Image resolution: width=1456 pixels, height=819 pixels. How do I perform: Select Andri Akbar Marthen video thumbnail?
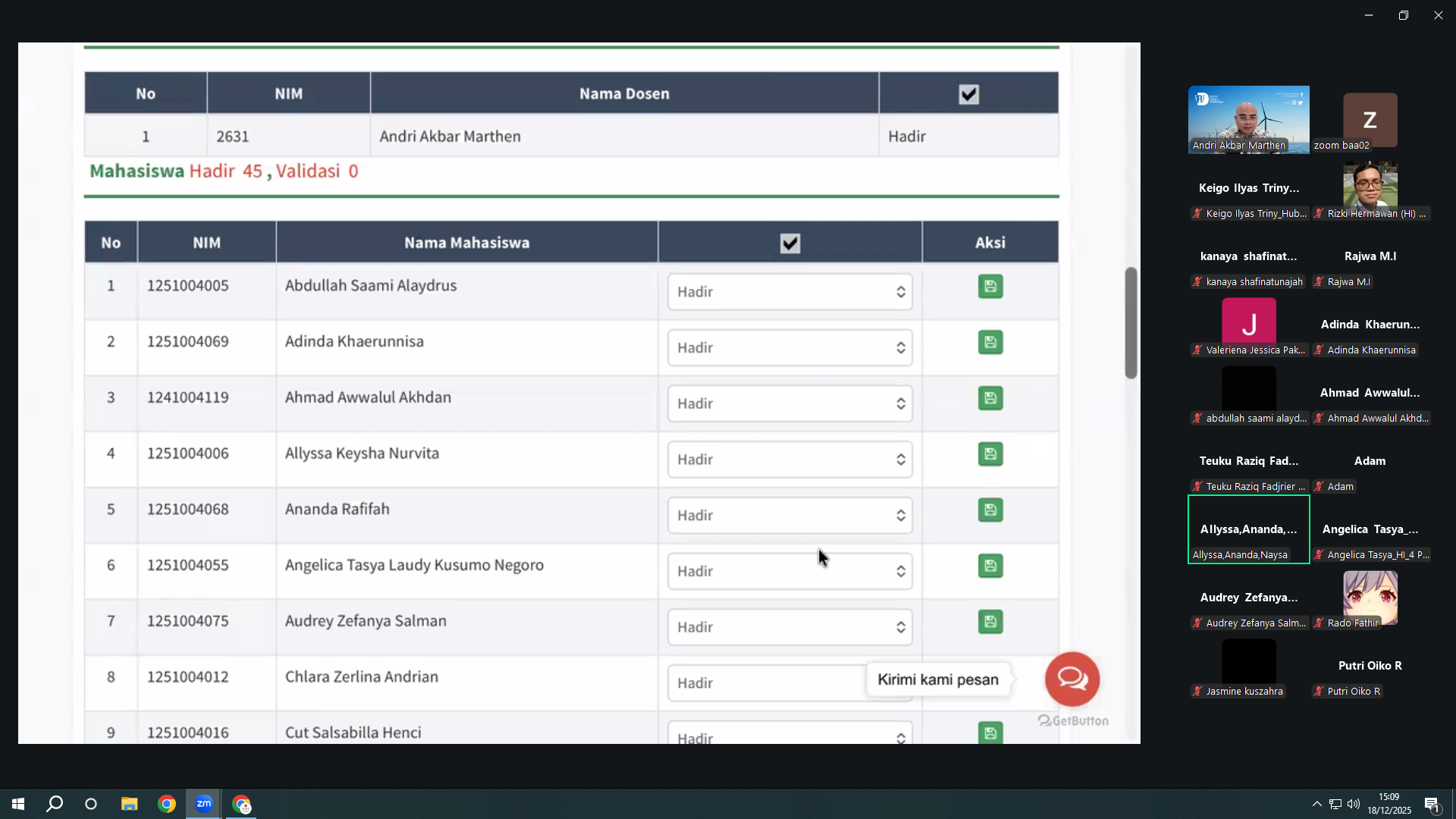click(x=1249, y=120)
